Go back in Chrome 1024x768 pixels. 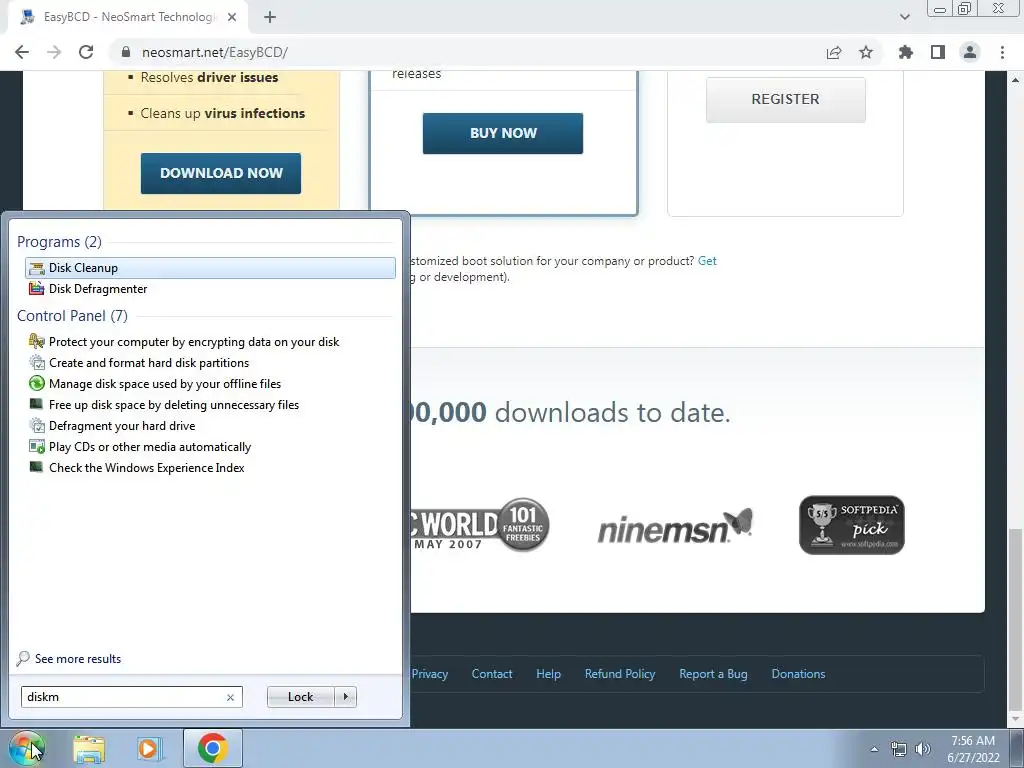[22, 52]
